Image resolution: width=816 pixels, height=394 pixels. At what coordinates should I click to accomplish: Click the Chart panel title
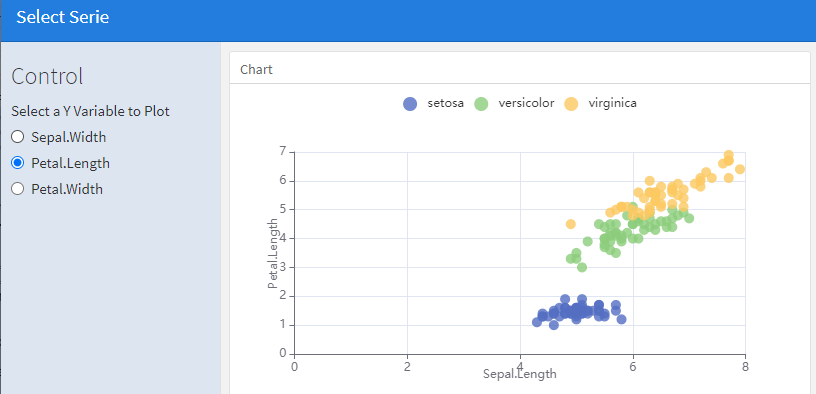[x=257, y=69]
